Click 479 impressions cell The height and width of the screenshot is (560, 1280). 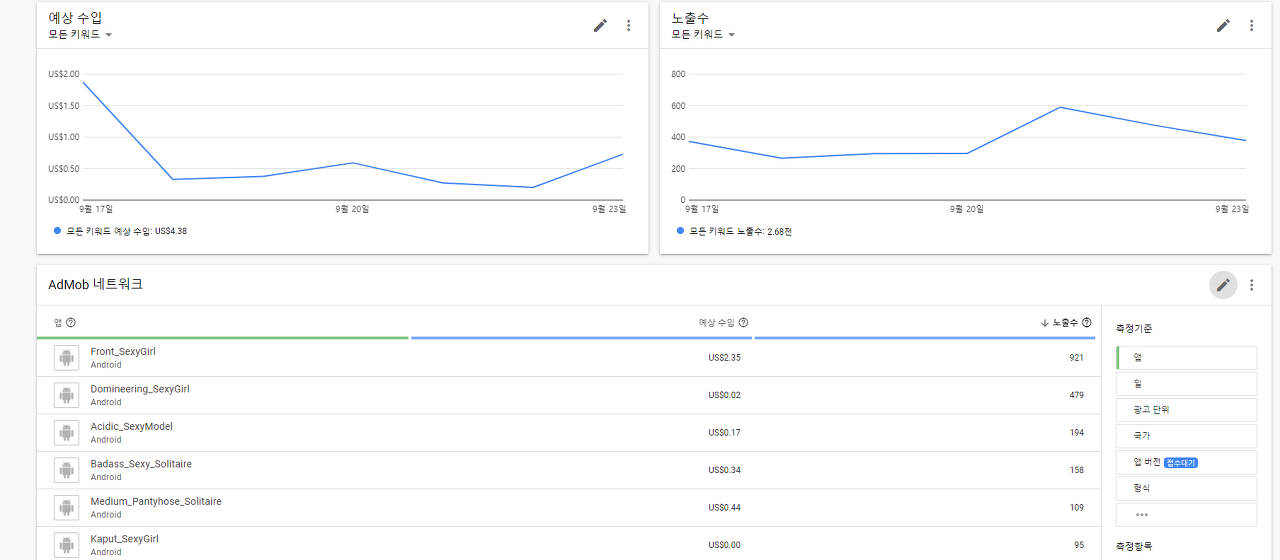pyautogui.click(x=1076, y=395)
